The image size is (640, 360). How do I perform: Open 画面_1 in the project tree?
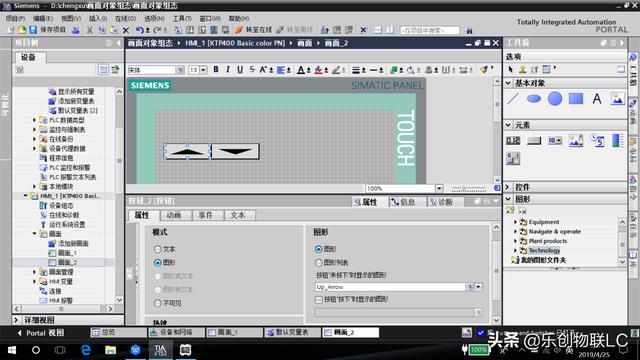(67, 253)
